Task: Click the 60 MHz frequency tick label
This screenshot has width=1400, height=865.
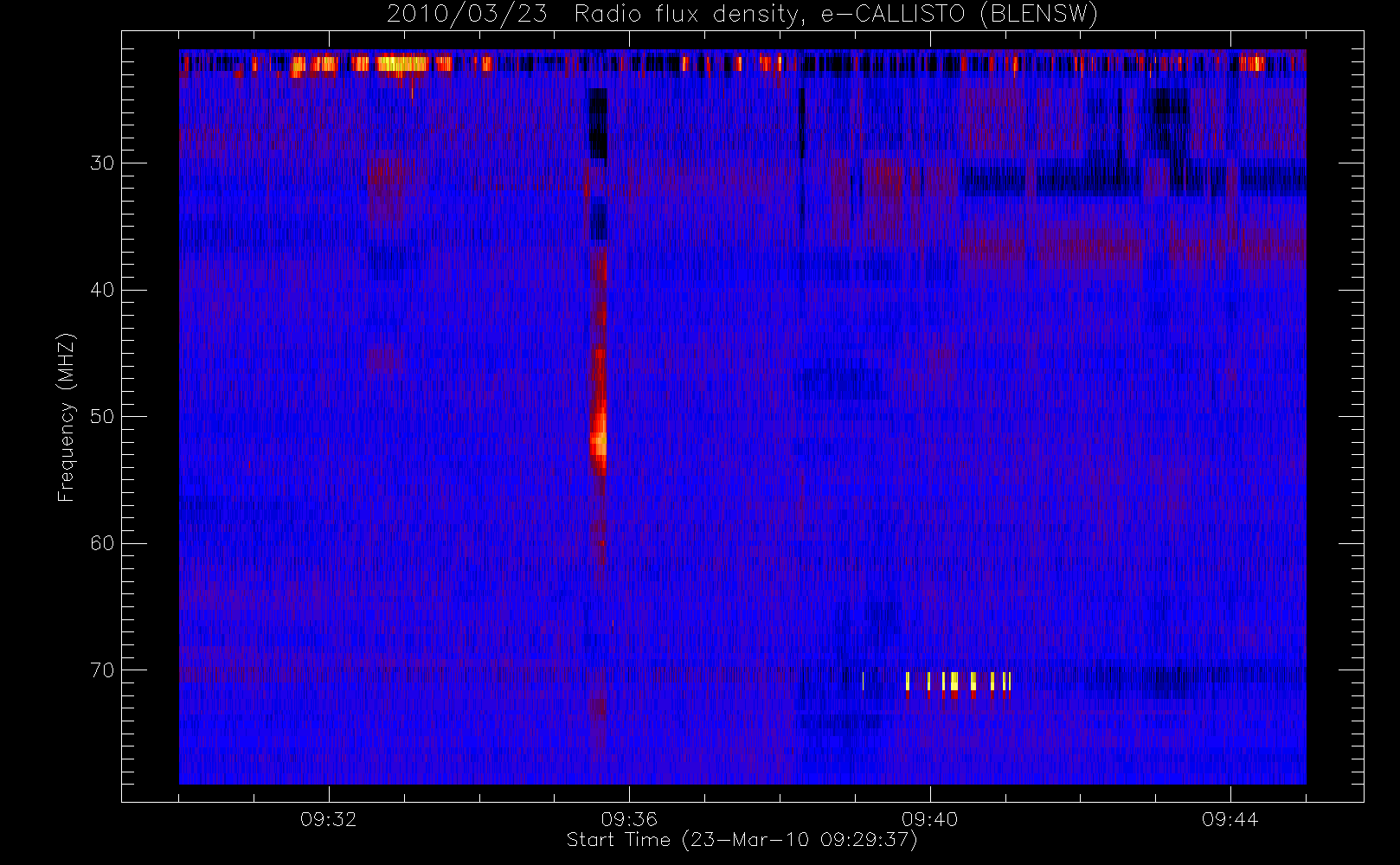Action: coord(102,543)
